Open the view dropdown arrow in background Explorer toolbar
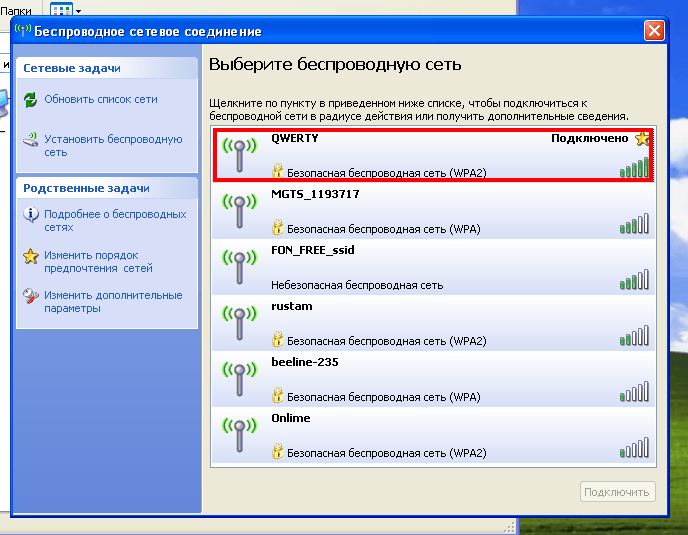 pos(78,11)
